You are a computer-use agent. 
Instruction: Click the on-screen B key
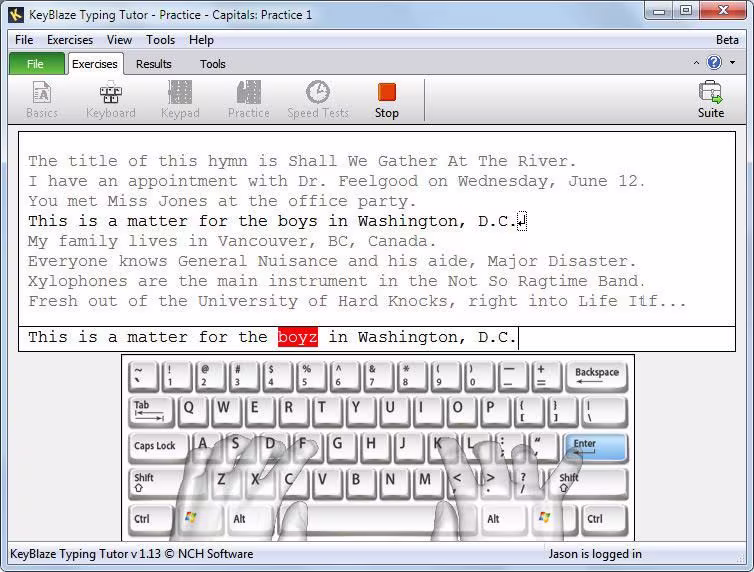coord(361,483)
